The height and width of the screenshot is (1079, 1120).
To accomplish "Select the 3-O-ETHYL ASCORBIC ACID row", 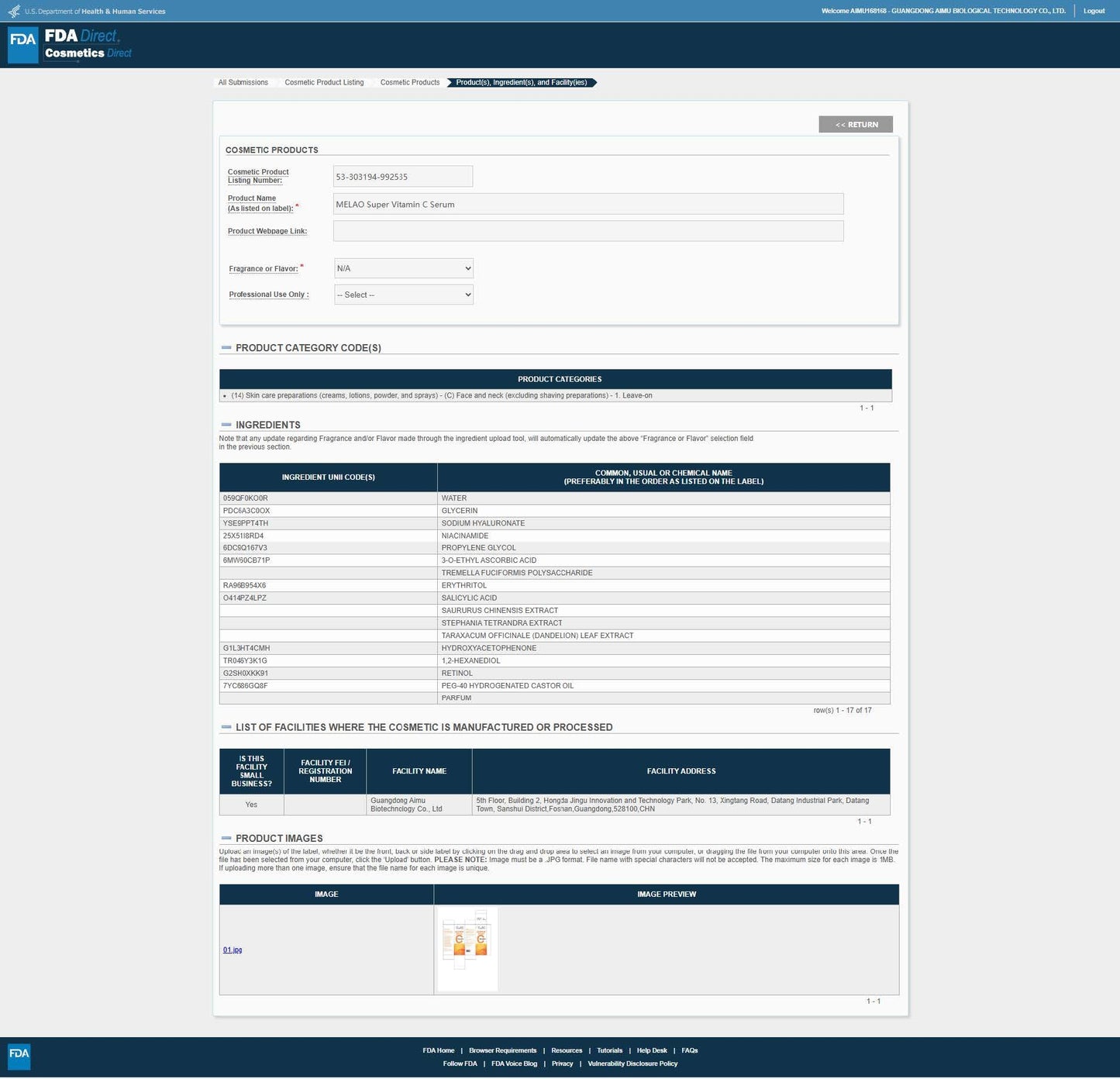I will 554,560.
